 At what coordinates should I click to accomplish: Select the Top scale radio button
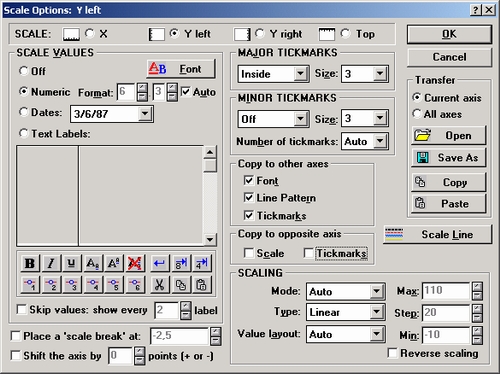[345, 33]
